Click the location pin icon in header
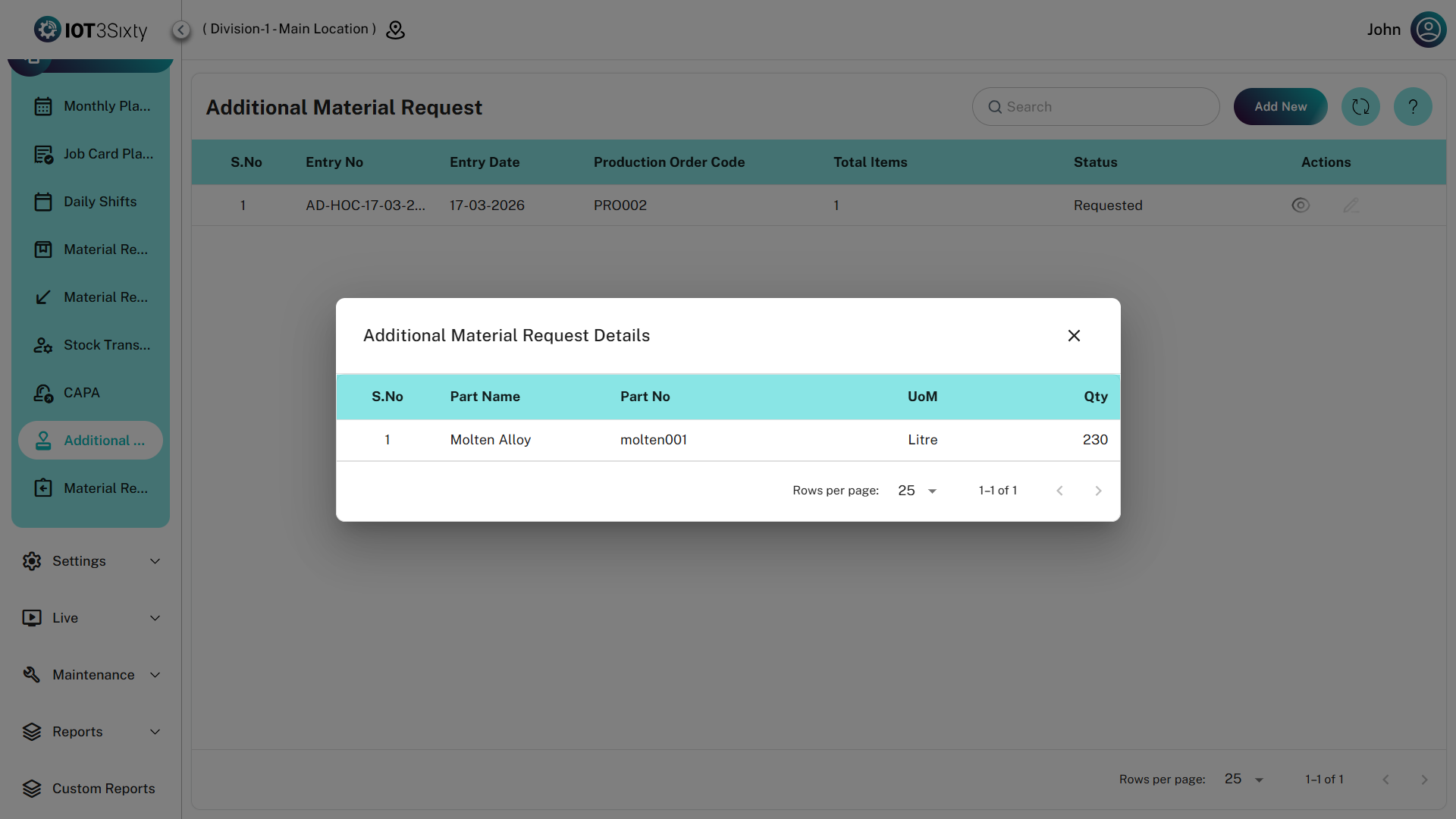Screen dimensions: 1456x819 click(x=395, y=30)
